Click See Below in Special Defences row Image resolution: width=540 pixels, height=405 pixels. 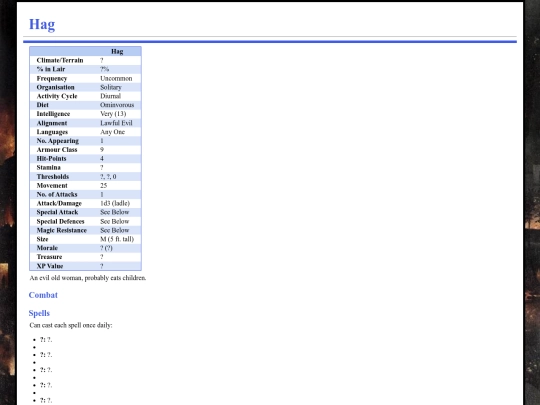115,221
